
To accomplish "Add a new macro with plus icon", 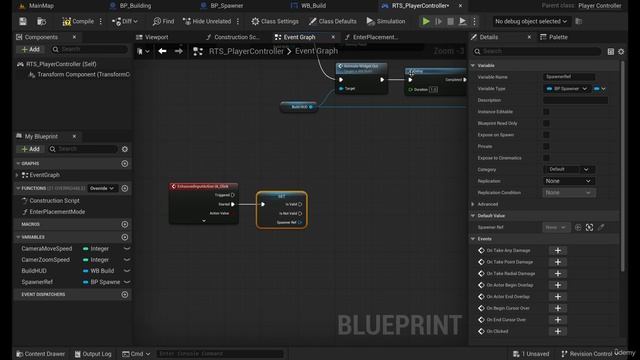I will pyautogui.click(x=125, y=224).
